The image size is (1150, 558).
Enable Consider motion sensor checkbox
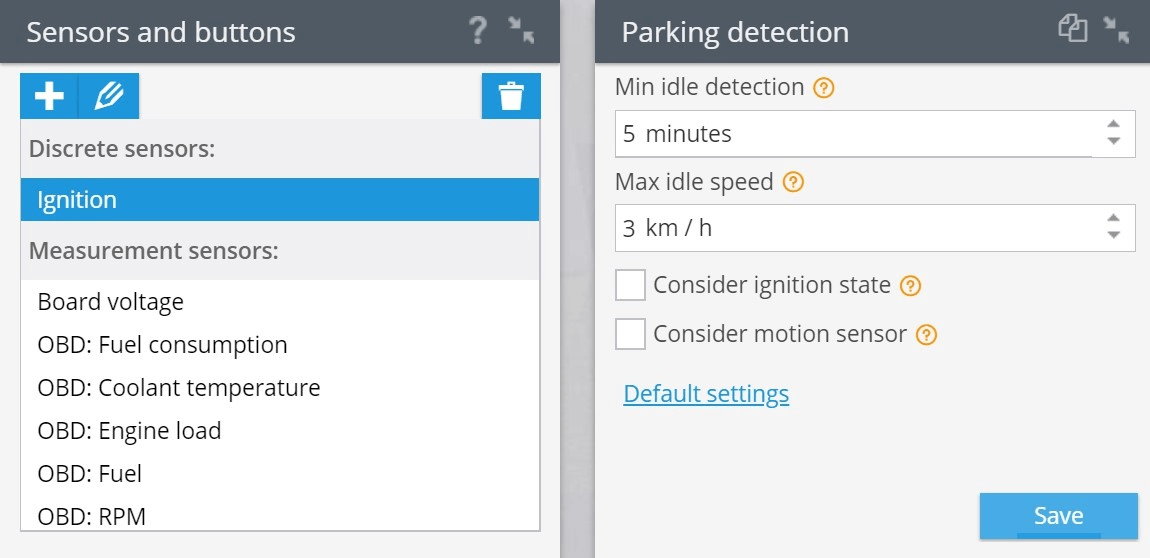pyautogui.click(x=631, y=334)
